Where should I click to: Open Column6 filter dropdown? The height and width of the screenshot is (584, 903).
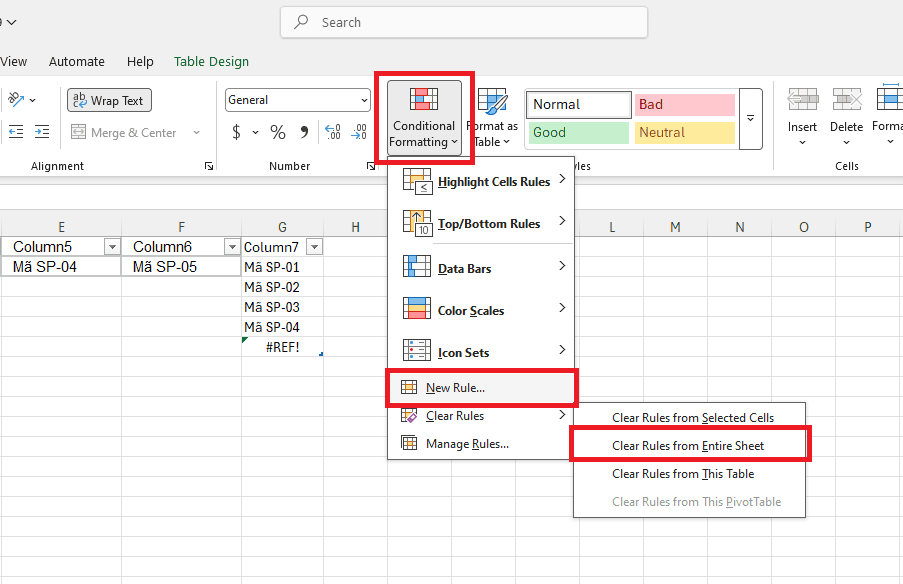click(232, 247)
